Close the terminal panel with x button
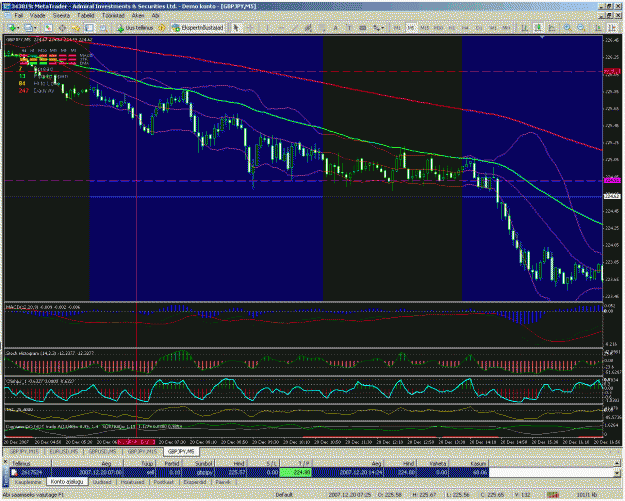This screenshot has height=501, width=625. tap(5, 461)
